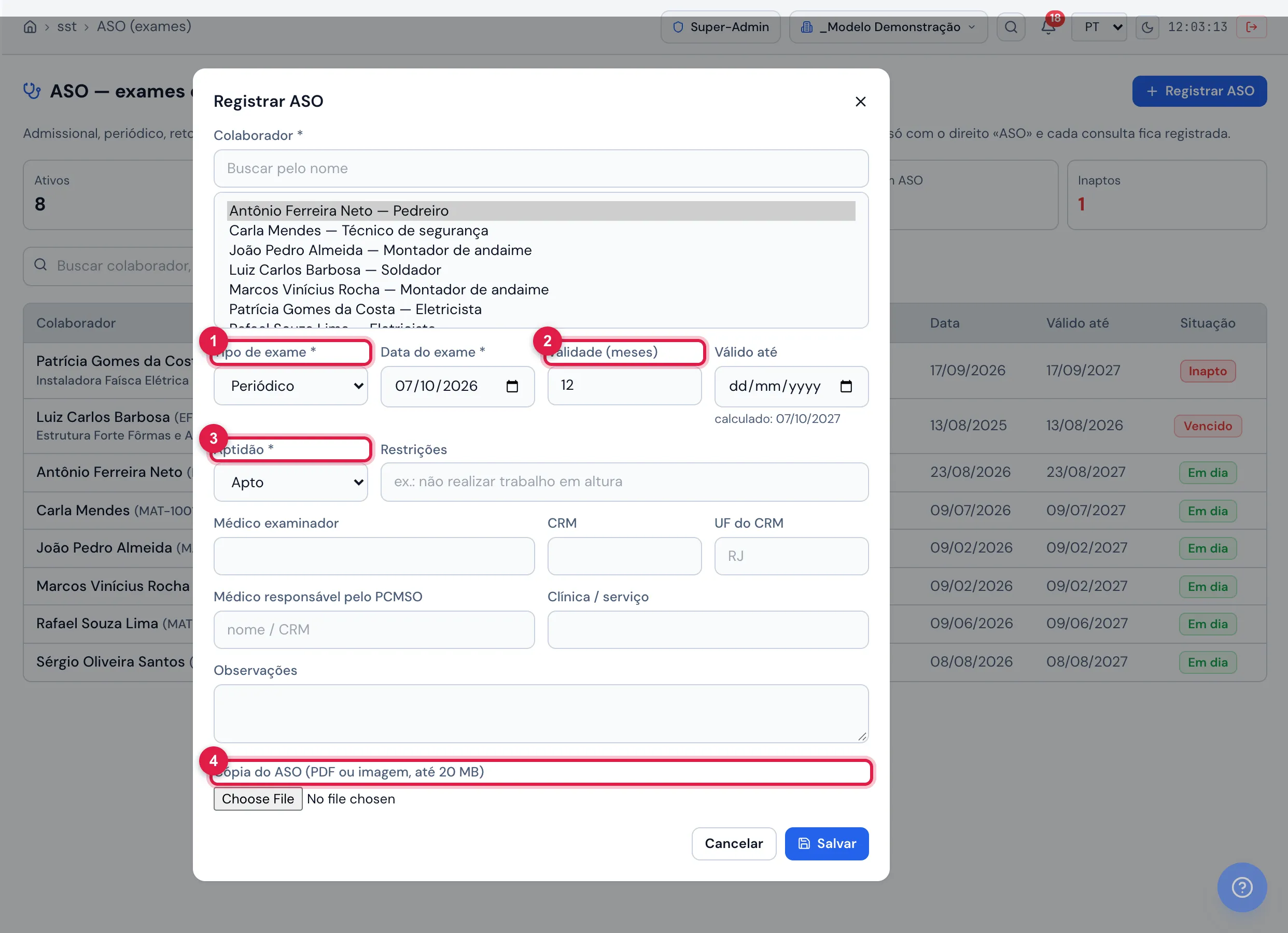The width and height of the screenshot is (1288, 933).
Task: Open the Aptidão Apto dropdown
Action: 291,482
